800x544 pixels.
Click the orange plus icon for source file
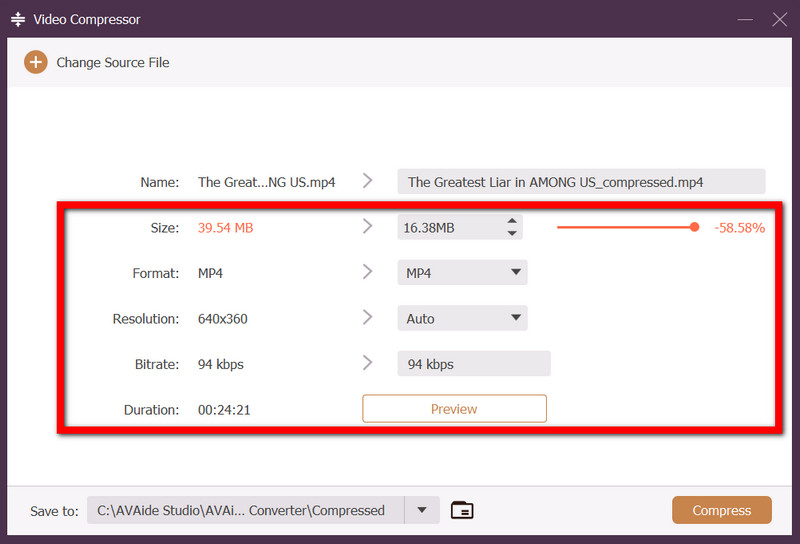click(36, 62)
